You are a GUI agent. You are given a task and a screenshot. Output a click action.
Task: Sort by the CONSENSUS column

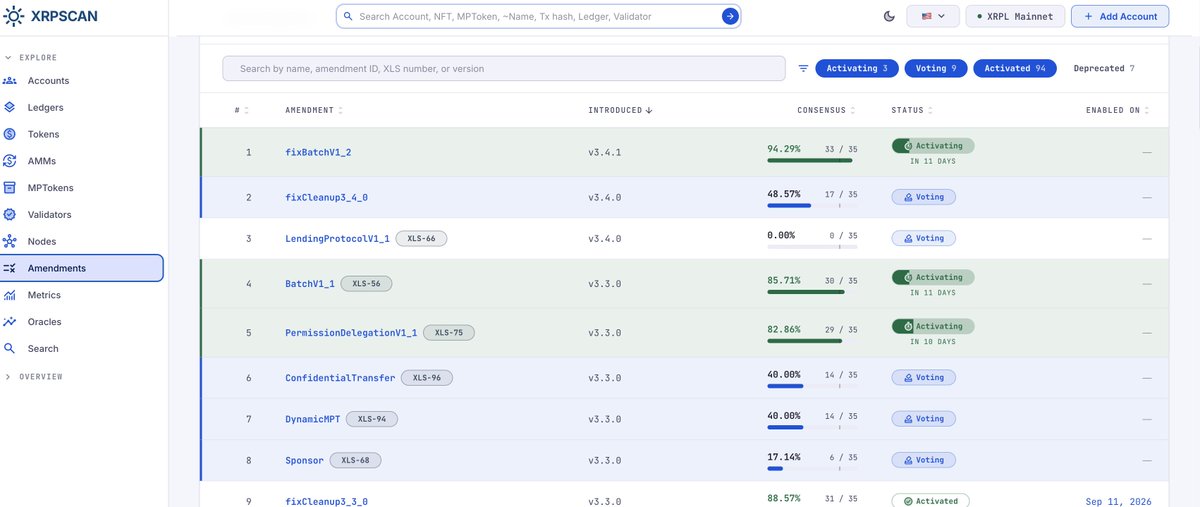point(826,110)
